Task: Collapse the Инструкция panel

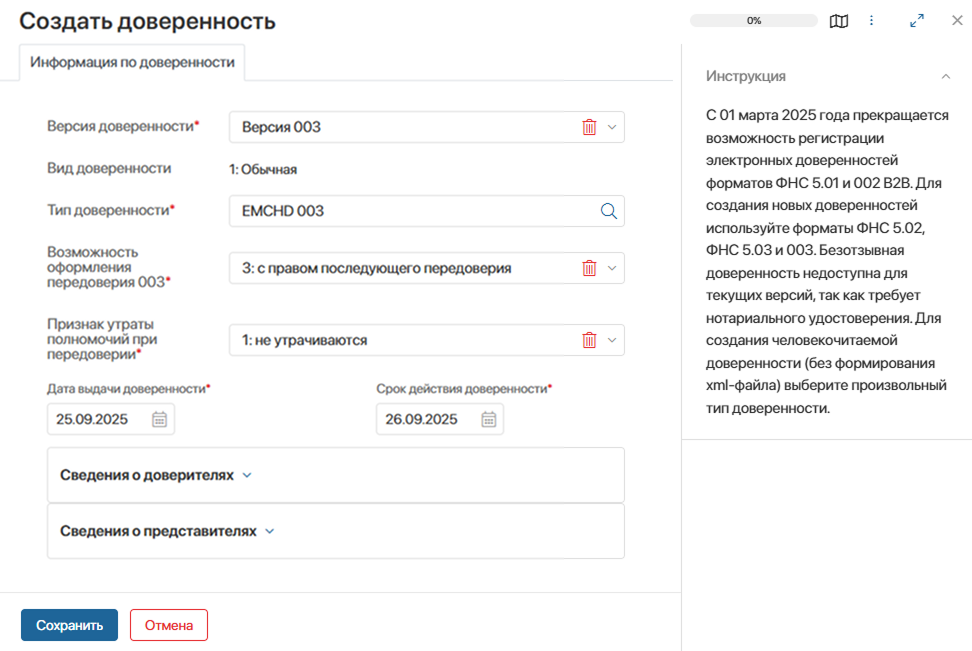Action: point(945,76)
